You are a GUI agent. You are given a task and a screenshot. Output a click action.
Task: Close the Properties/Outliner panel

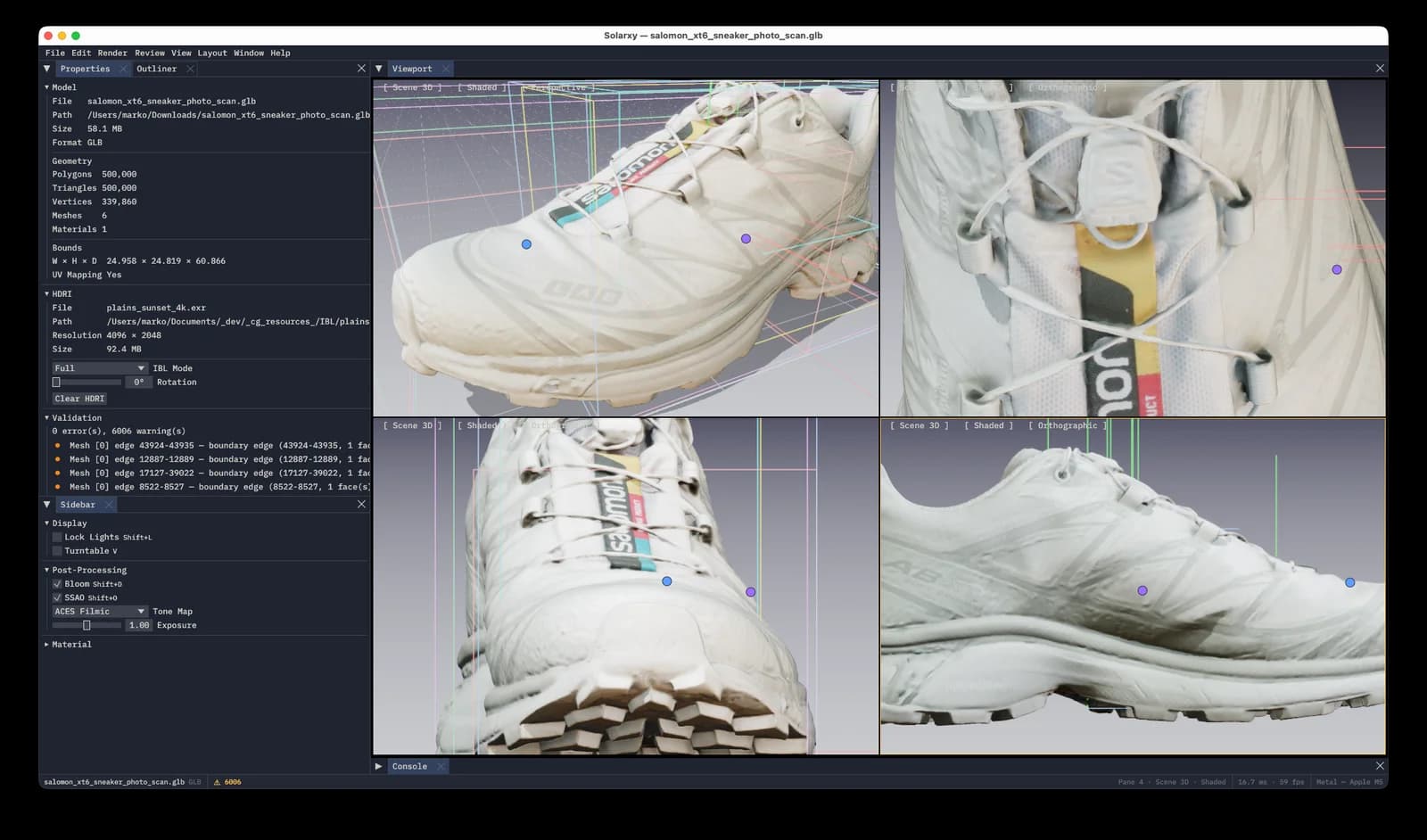(361, 69)
